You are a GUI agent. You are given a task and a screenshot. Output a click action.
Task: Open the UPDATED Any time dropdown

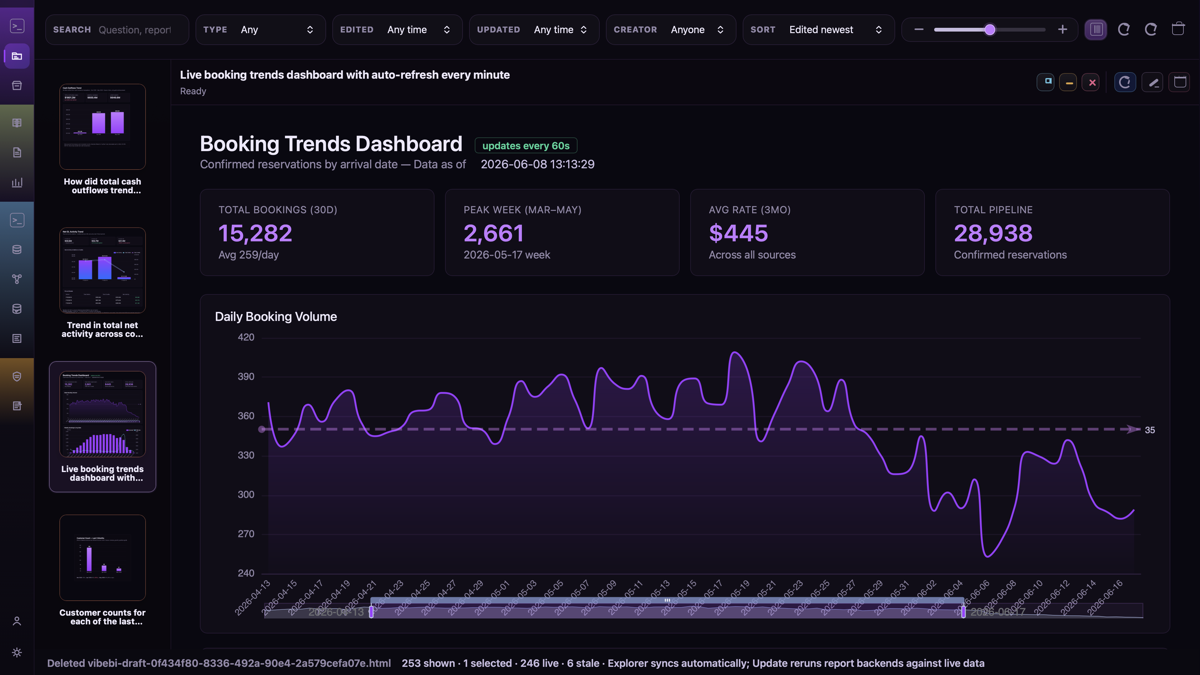click(x=534, y=30)
